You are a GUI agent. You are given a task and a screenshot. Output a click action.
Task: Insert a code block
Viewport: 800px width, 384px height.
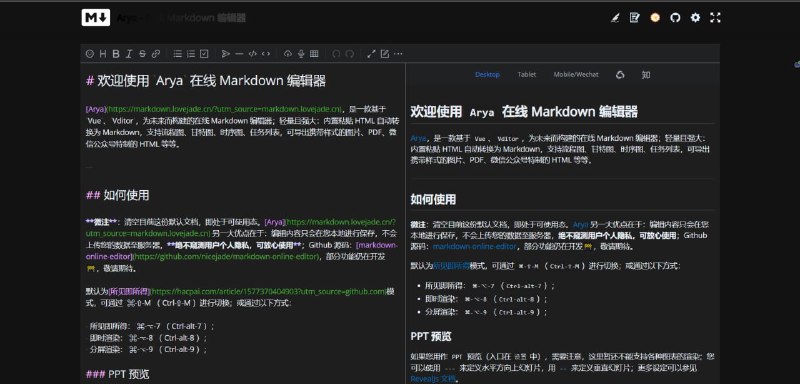(253, 54)
